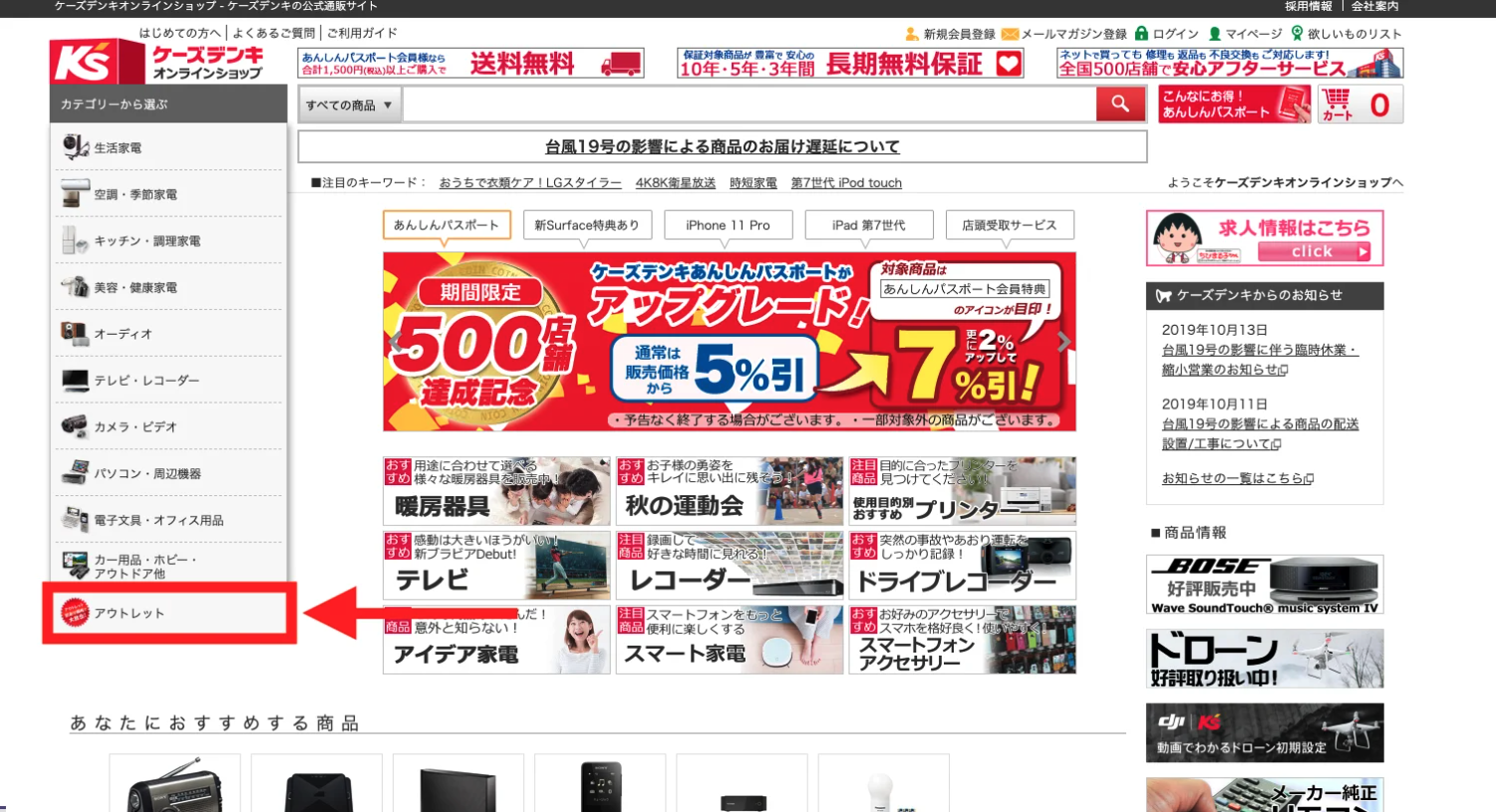The width and height of the screenshot is (1496, 812).
Task: Open the October 13 typhoon closure notice
Action: click(x=1260, y=360)
